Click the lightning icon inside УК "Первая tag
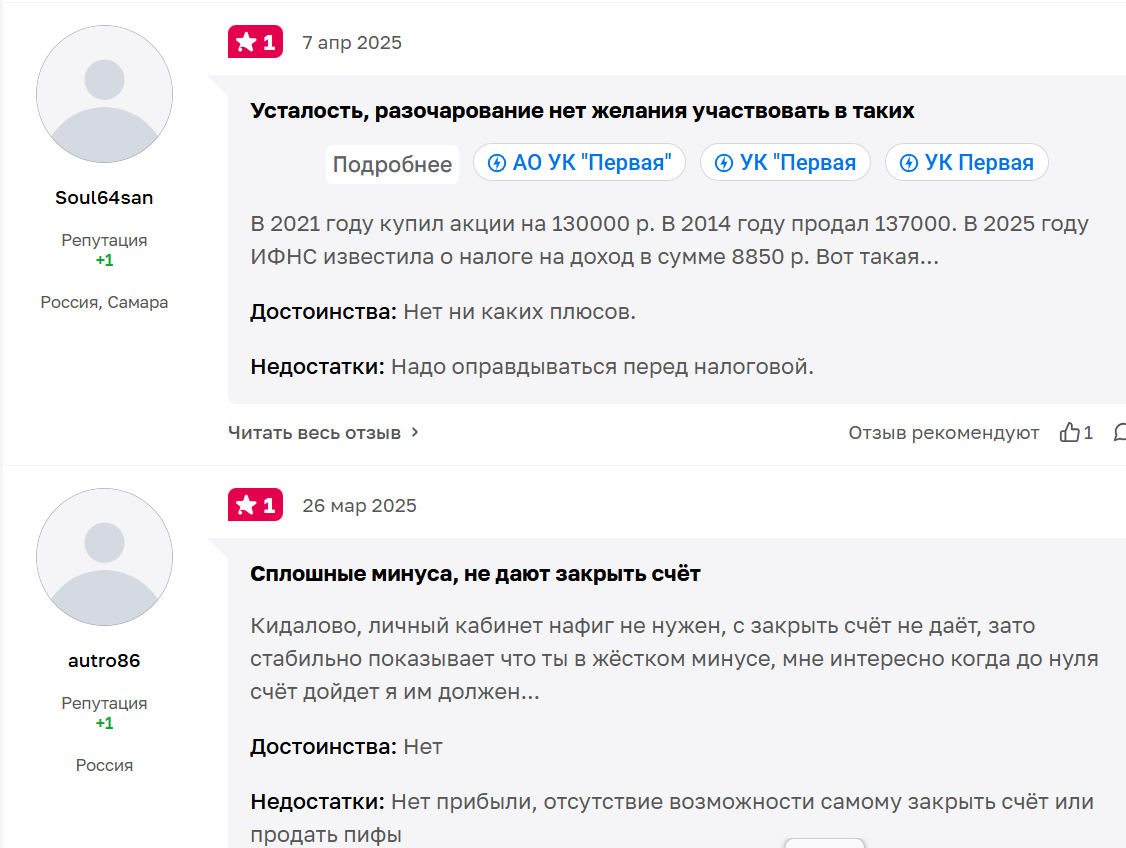Screen dimensions: 1126x848 722,162
